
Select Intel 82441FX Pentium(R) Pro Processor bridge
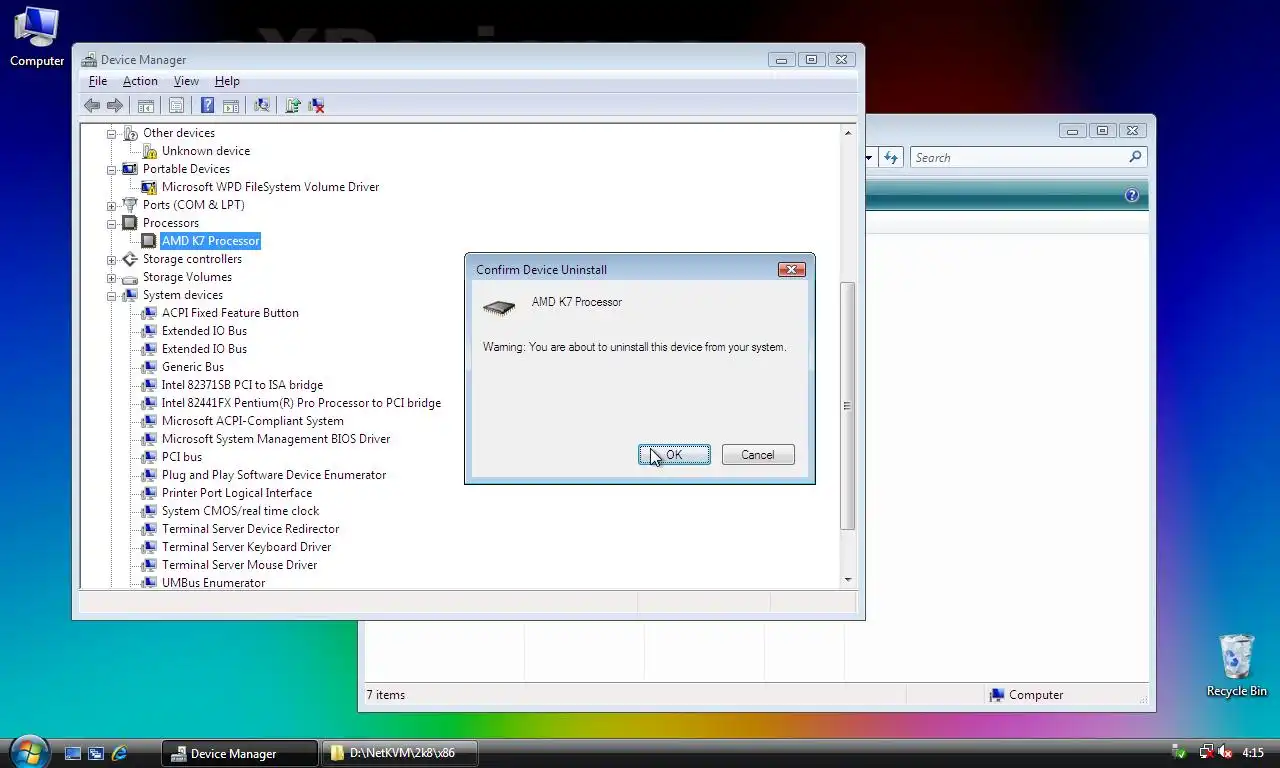(x=301, y=403)
